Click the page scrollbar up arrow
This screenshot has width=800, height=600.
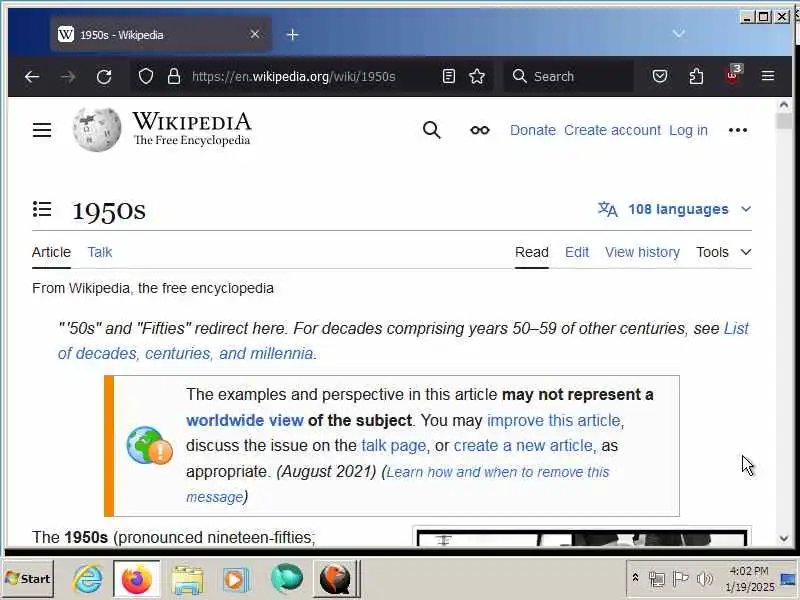[784, 105]
